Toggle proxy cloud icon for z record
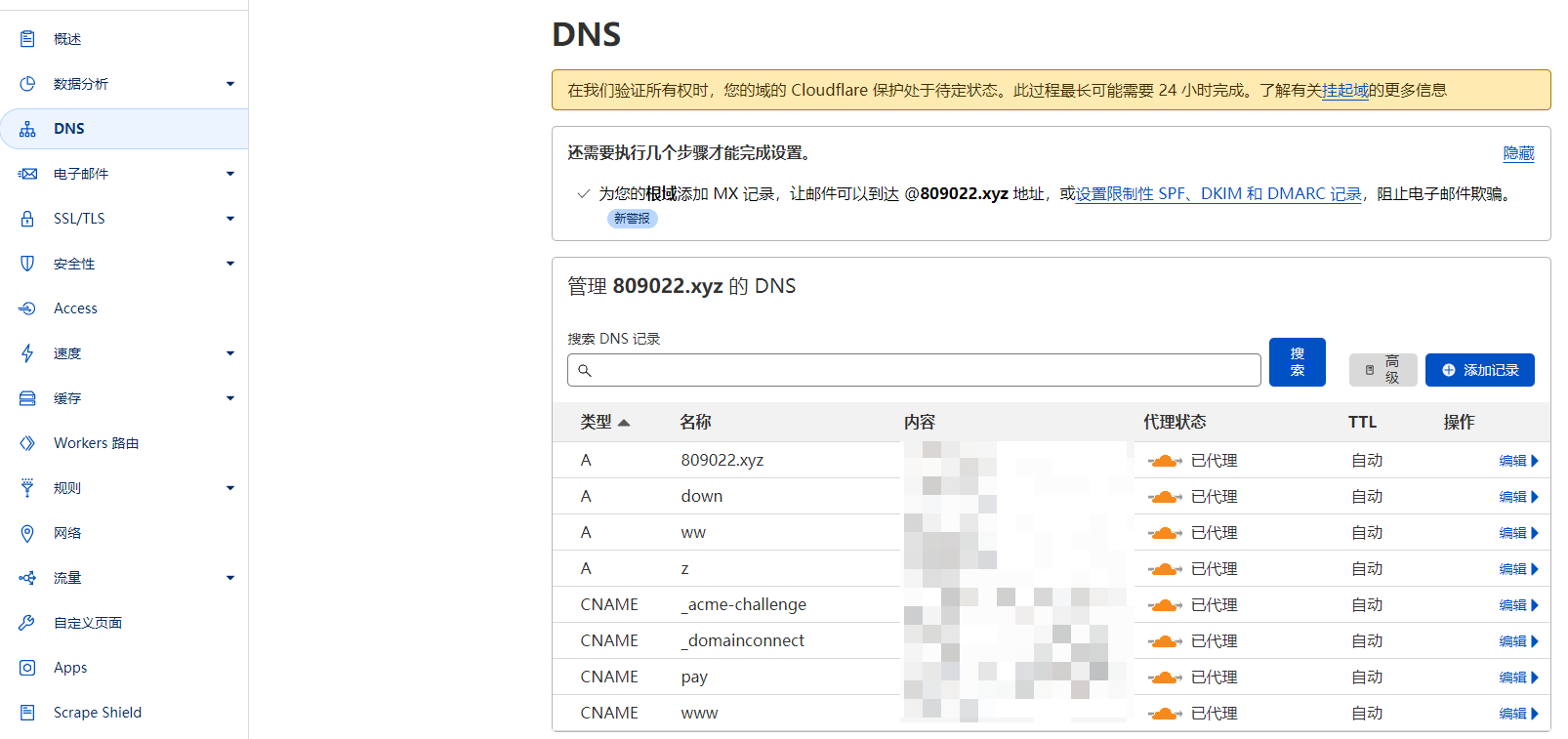Image resolution: width=1568 pixels, height=739 pixels. pyautogui.click(x=1165, y=569)
